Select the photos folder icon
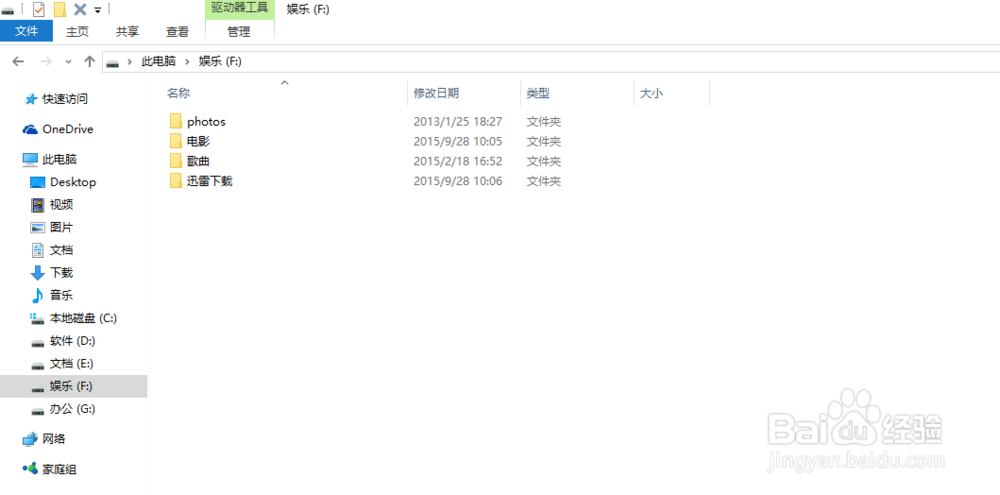The width and height of the screenshot is (1000, 495). click(x=176, y=121)
